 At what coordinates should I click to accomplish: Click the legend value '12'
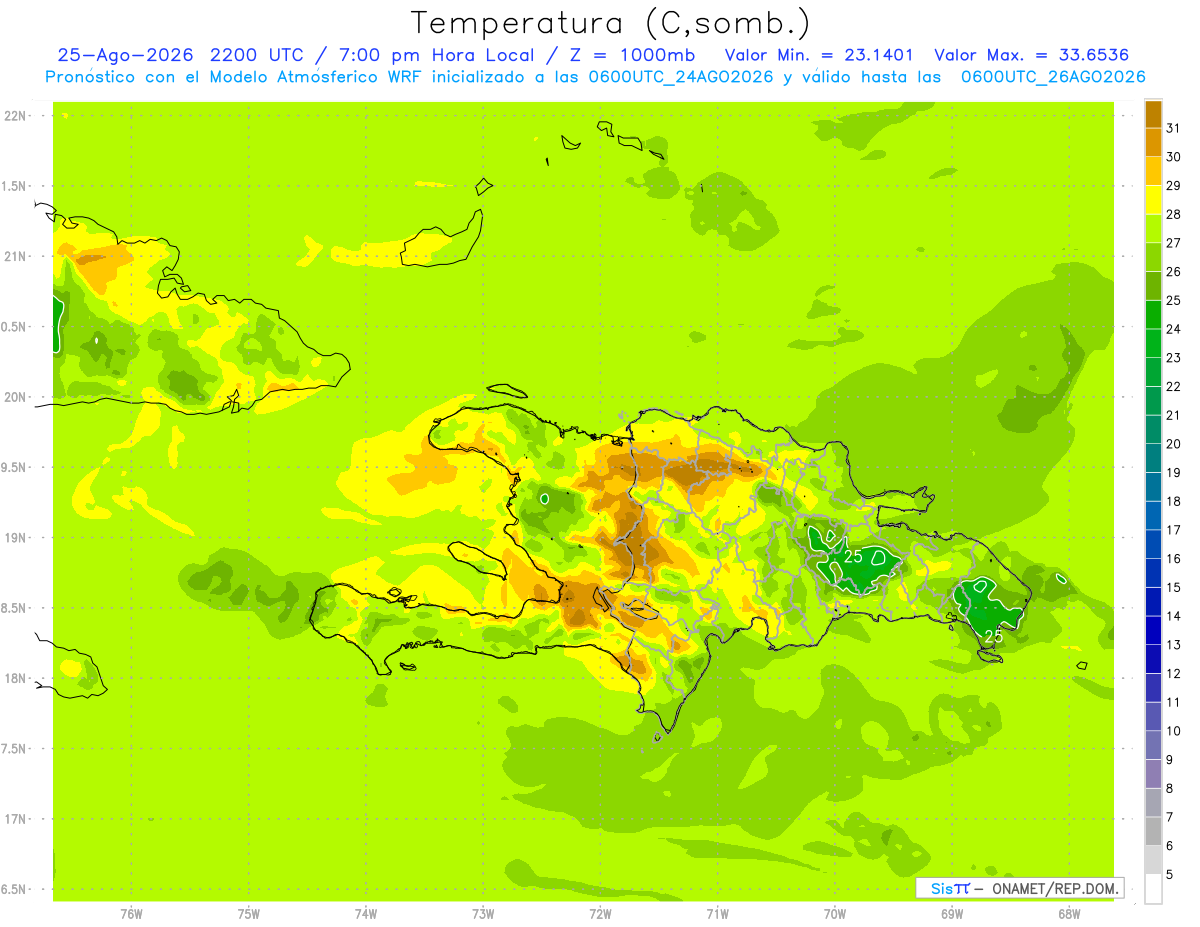[1174, 674]
